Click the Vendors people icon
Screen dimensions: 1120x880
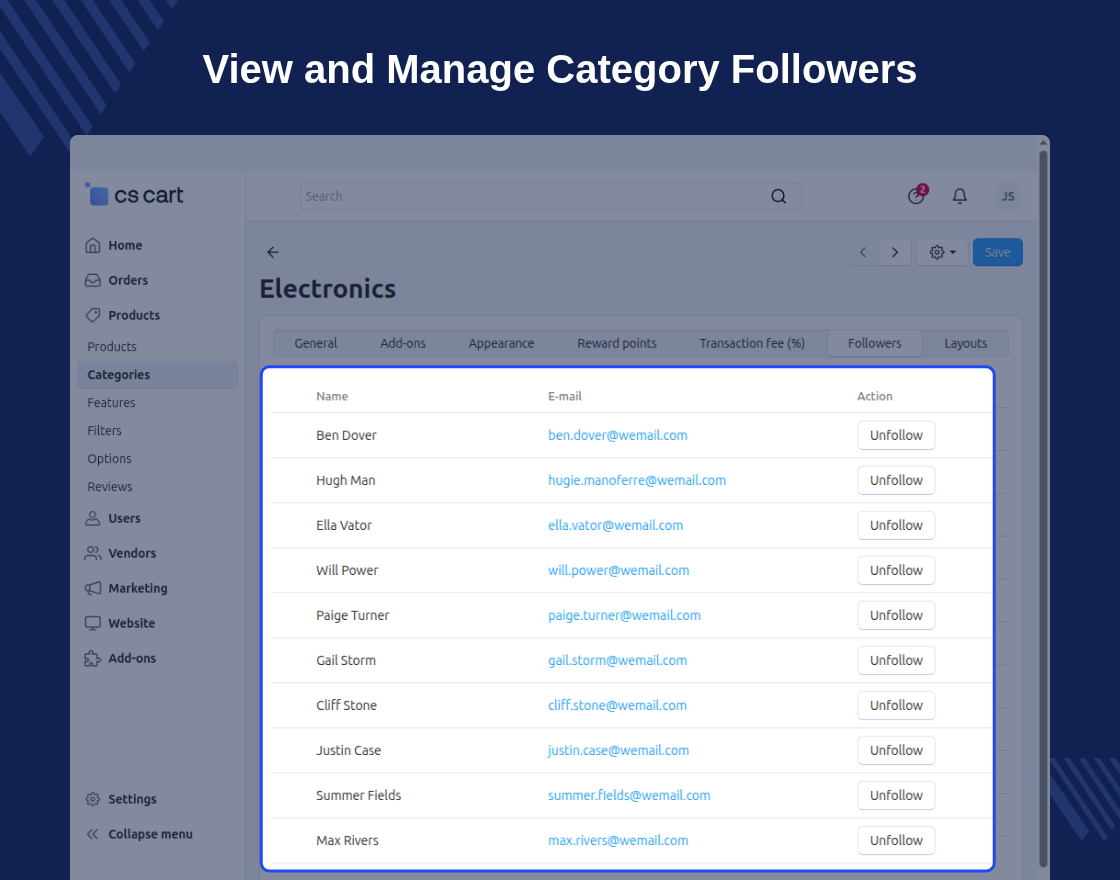click(x=93, y=553)
